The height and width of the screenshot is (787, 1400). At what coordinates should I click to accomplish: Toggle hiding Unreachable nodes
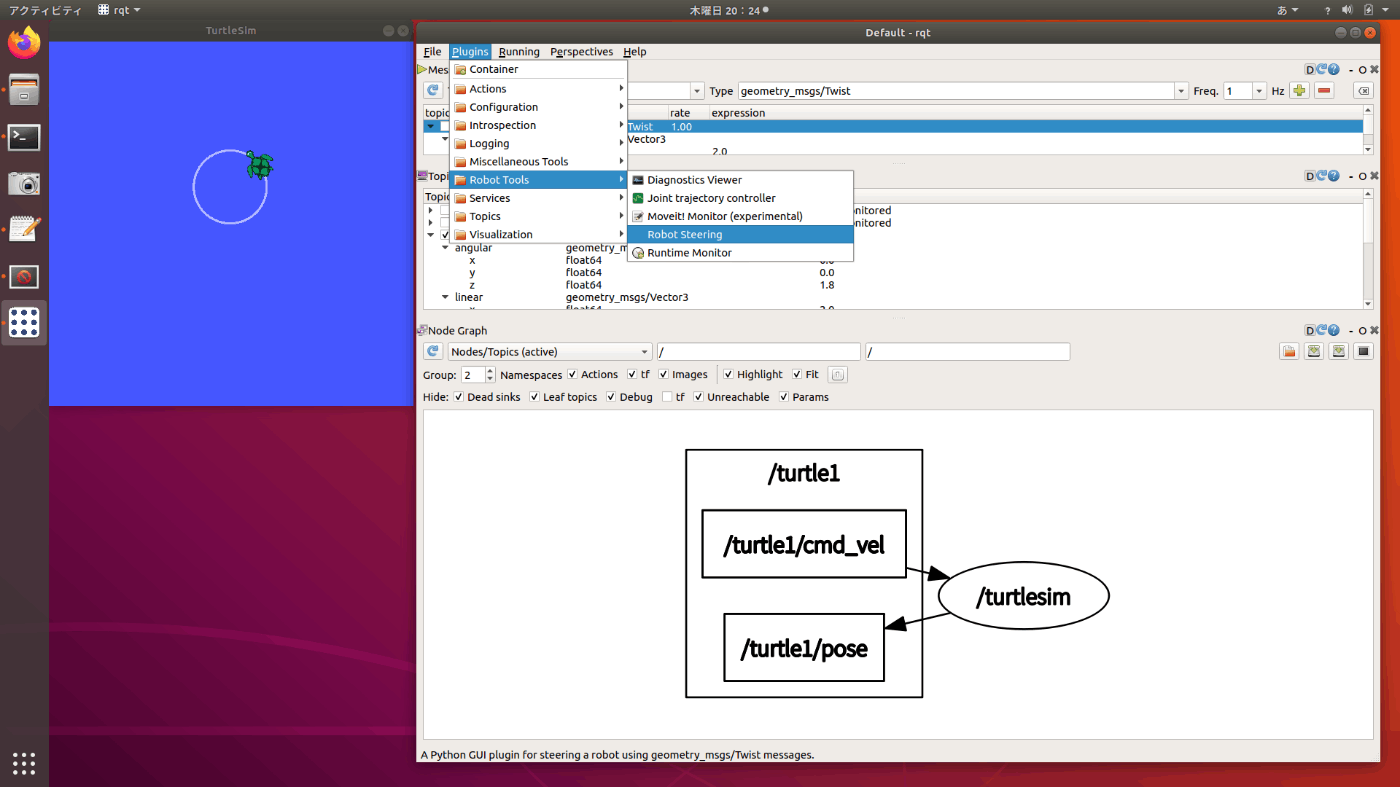point(699,397)
